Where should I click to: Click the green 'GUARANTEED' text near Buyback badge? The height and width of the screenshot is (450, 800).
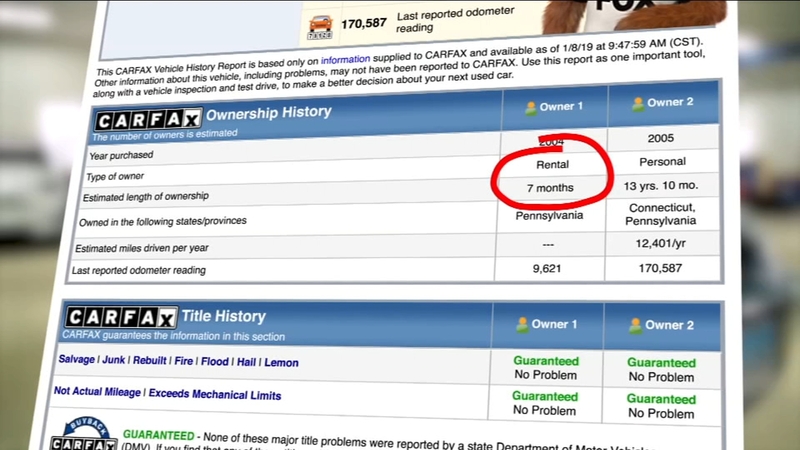pyautogui.click(x=159, y=435)
